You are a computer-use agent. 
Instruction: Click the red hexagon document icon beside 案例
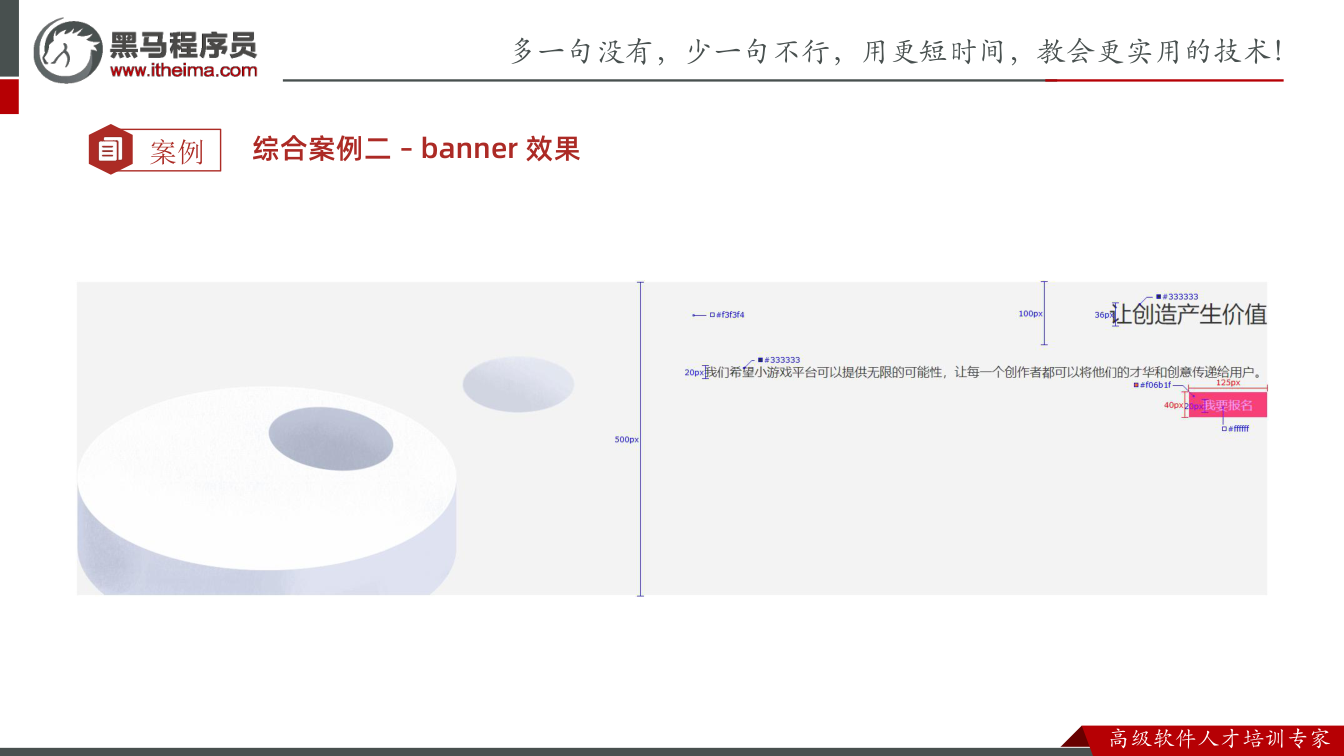(110, 150)
